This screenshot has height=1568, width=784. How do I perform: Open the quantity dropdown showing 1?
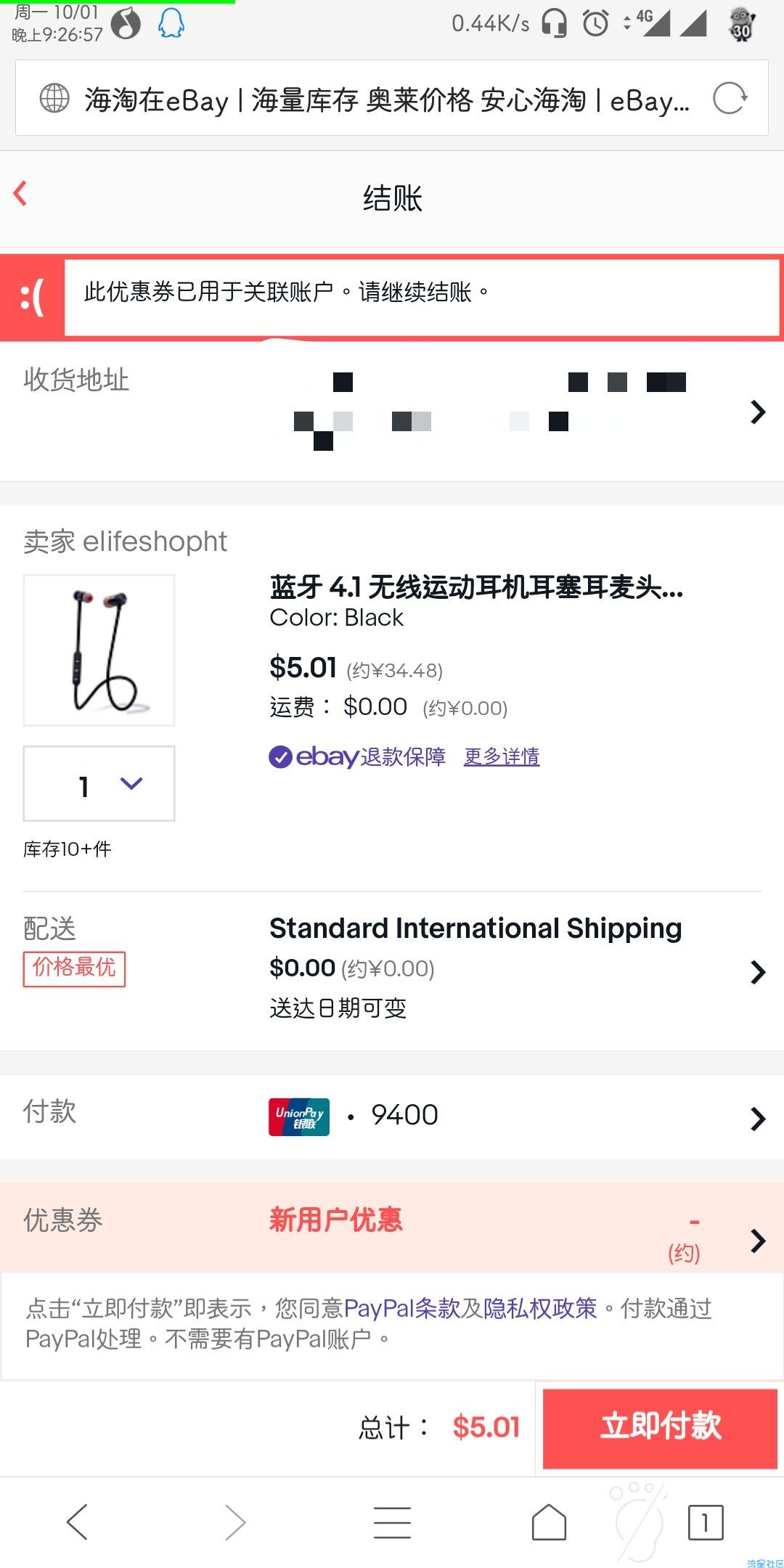[99, 784]
